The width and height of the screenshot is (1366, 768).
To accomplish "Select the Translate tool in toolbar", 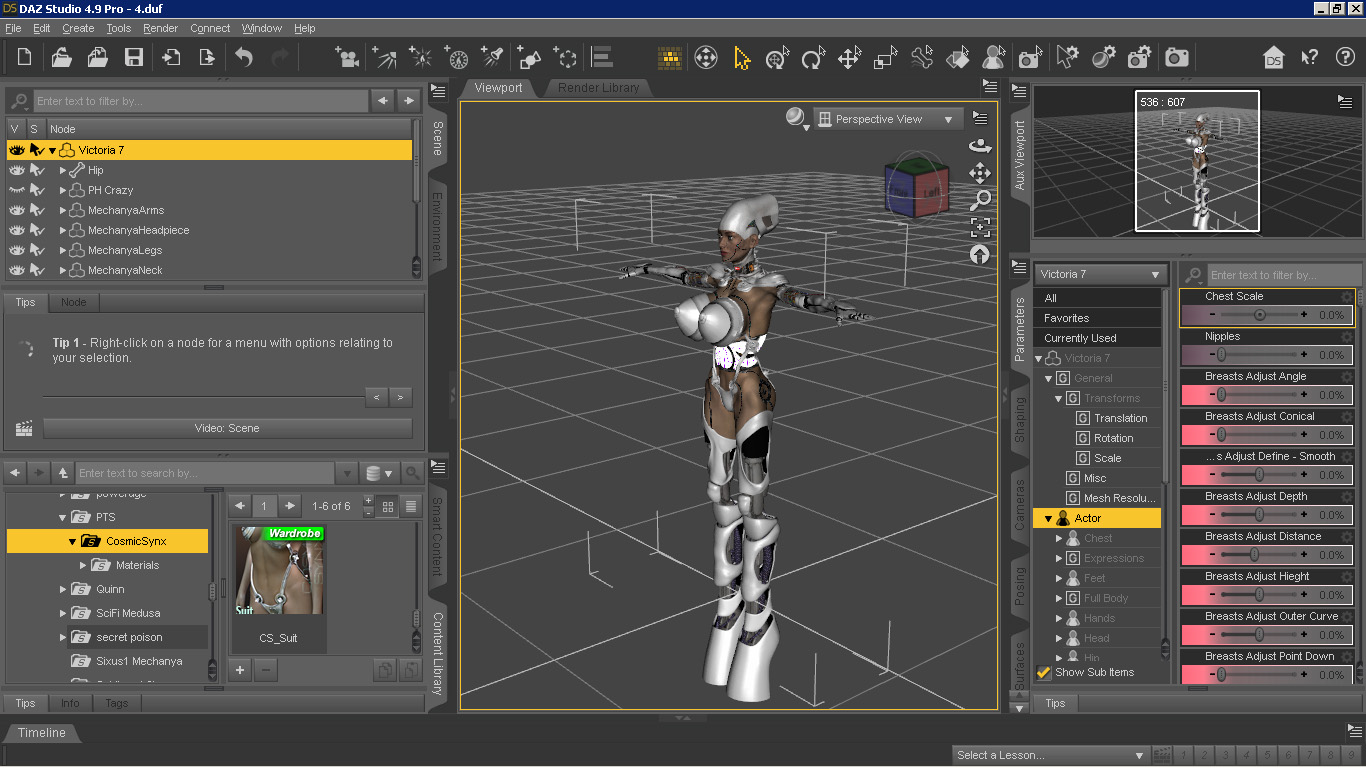I will click(849, 58).
